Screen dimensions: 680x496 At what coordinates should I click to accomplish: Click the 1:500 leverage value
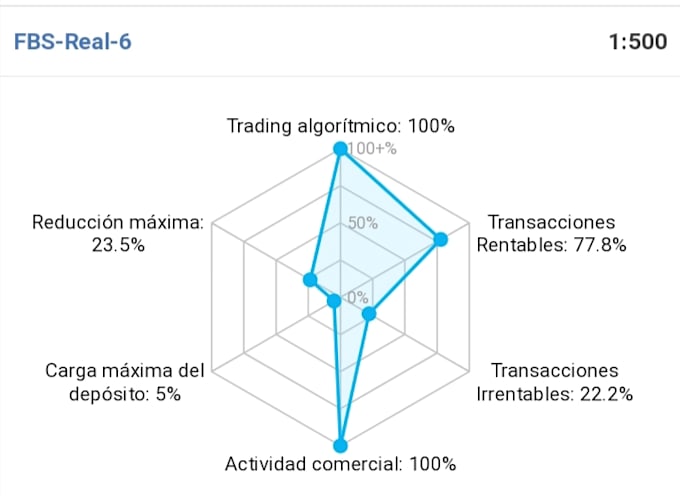tap(638, 42)
